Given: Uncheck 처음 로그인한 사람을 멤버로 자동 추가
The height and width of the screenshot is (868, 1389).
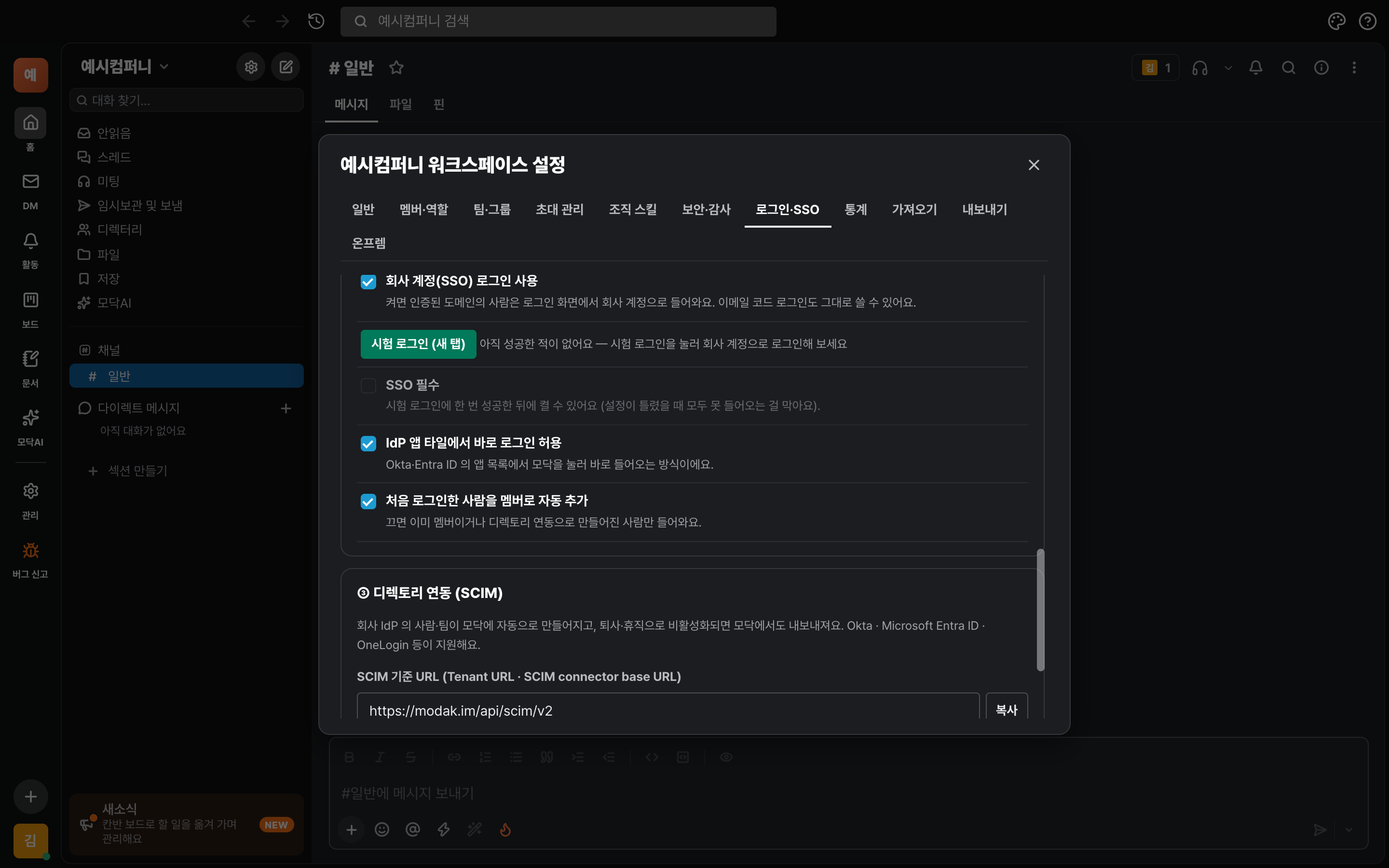Looking at the screenshot, I should pos(368,501).
